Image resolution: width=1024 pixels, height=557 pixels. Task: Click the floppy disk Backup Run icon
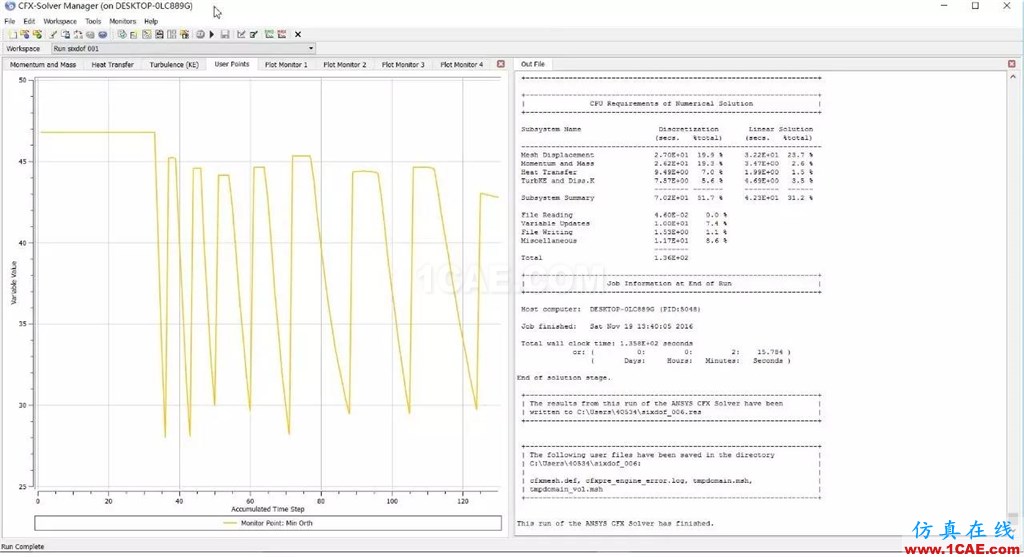coord(225,34)
